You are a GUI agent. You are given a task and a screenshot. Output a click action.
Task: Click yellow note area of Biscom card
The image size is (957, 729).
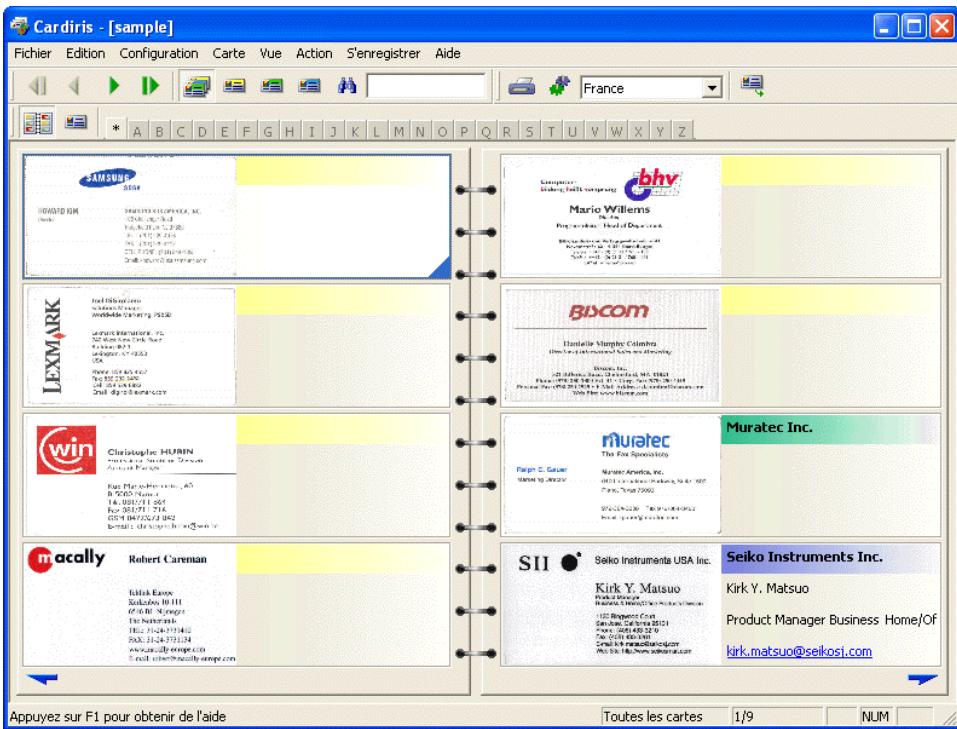point(830,300)
